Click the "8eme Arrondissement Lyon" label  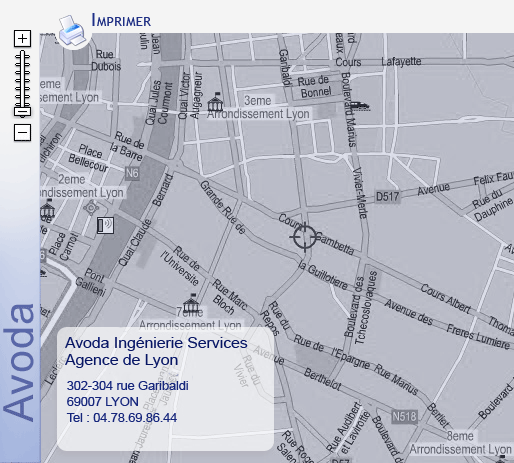460,443
